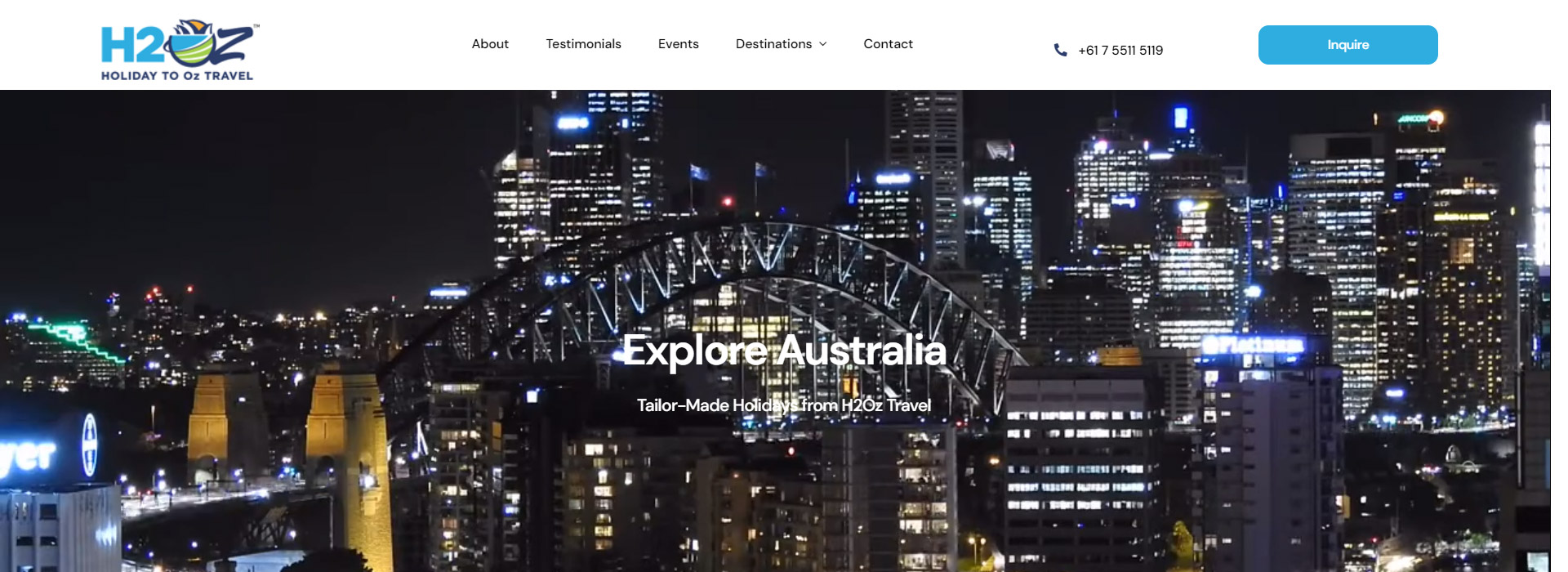
Task: Open the About page
Action: [490, 44]
